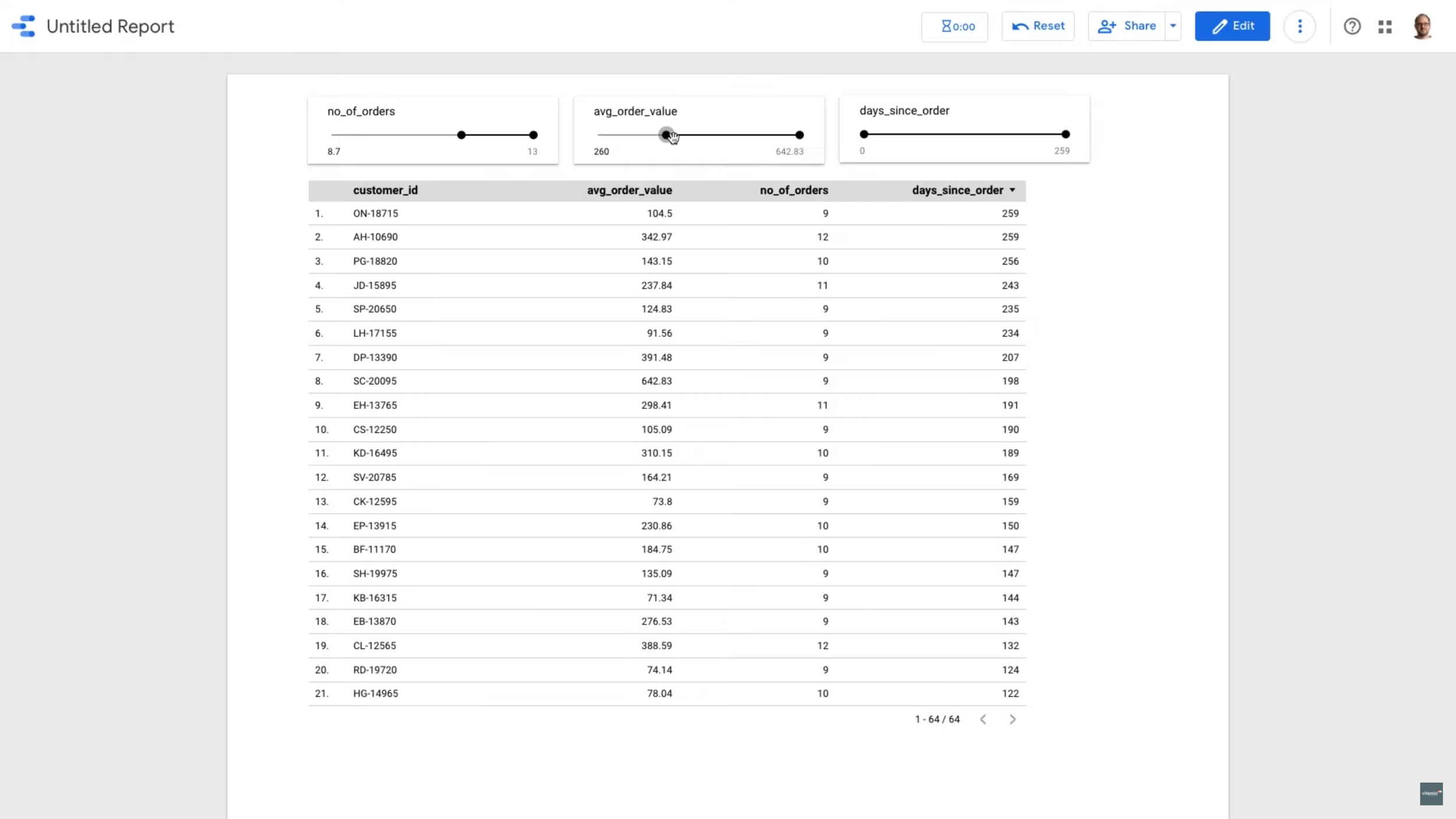Go to previous table page arrow
Image resolution: width=1456 pixels, height=819 pixels.
point(983,719)
